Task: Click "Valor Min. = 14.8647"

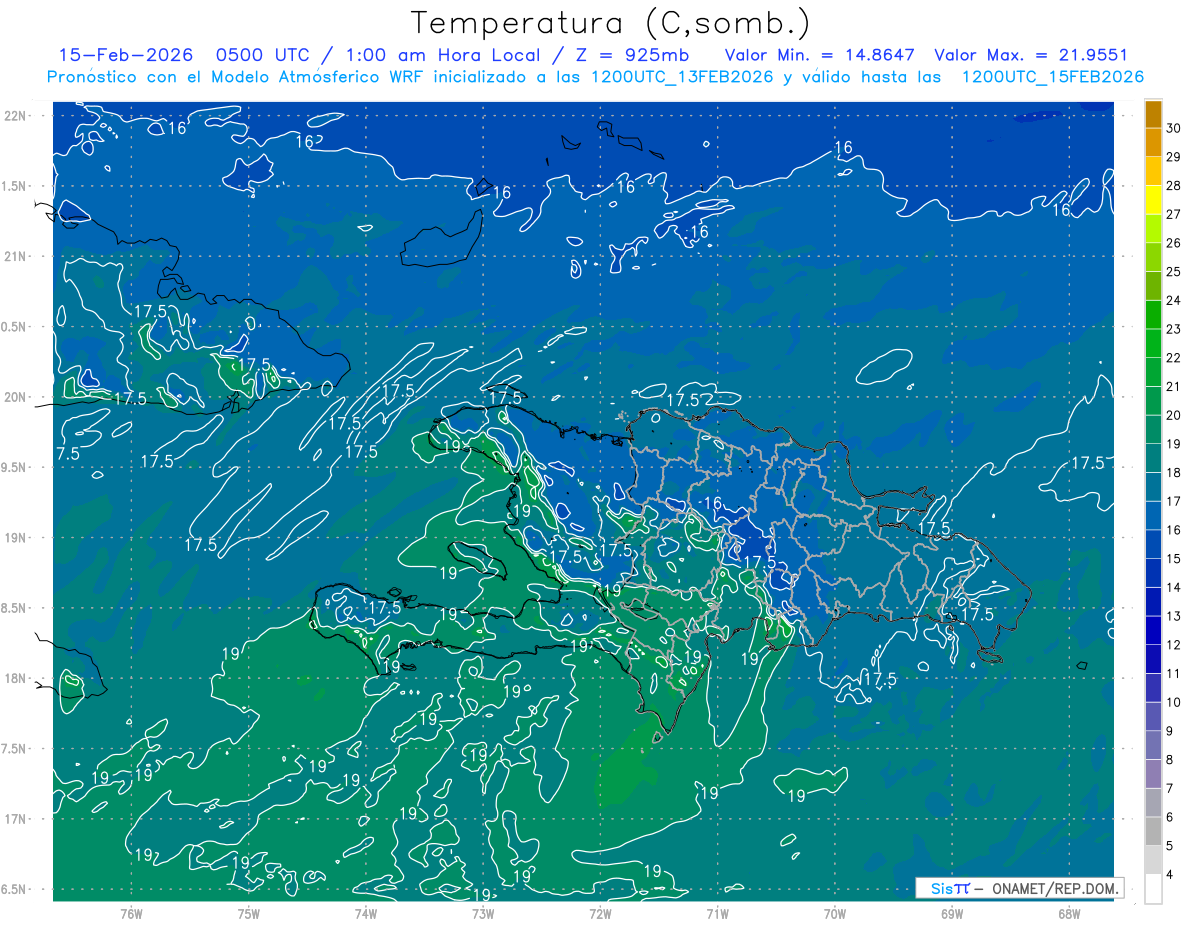Action: click(x=820, y=56)
